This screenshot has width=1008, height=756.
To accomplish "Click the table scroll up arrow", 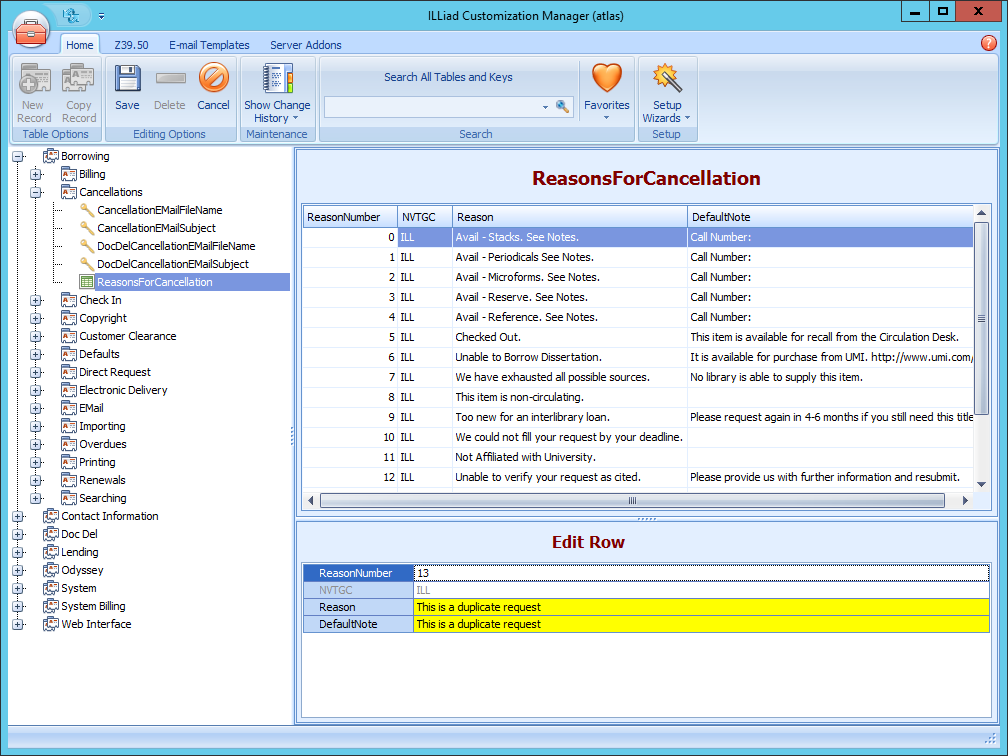I will tap(981, 213).
